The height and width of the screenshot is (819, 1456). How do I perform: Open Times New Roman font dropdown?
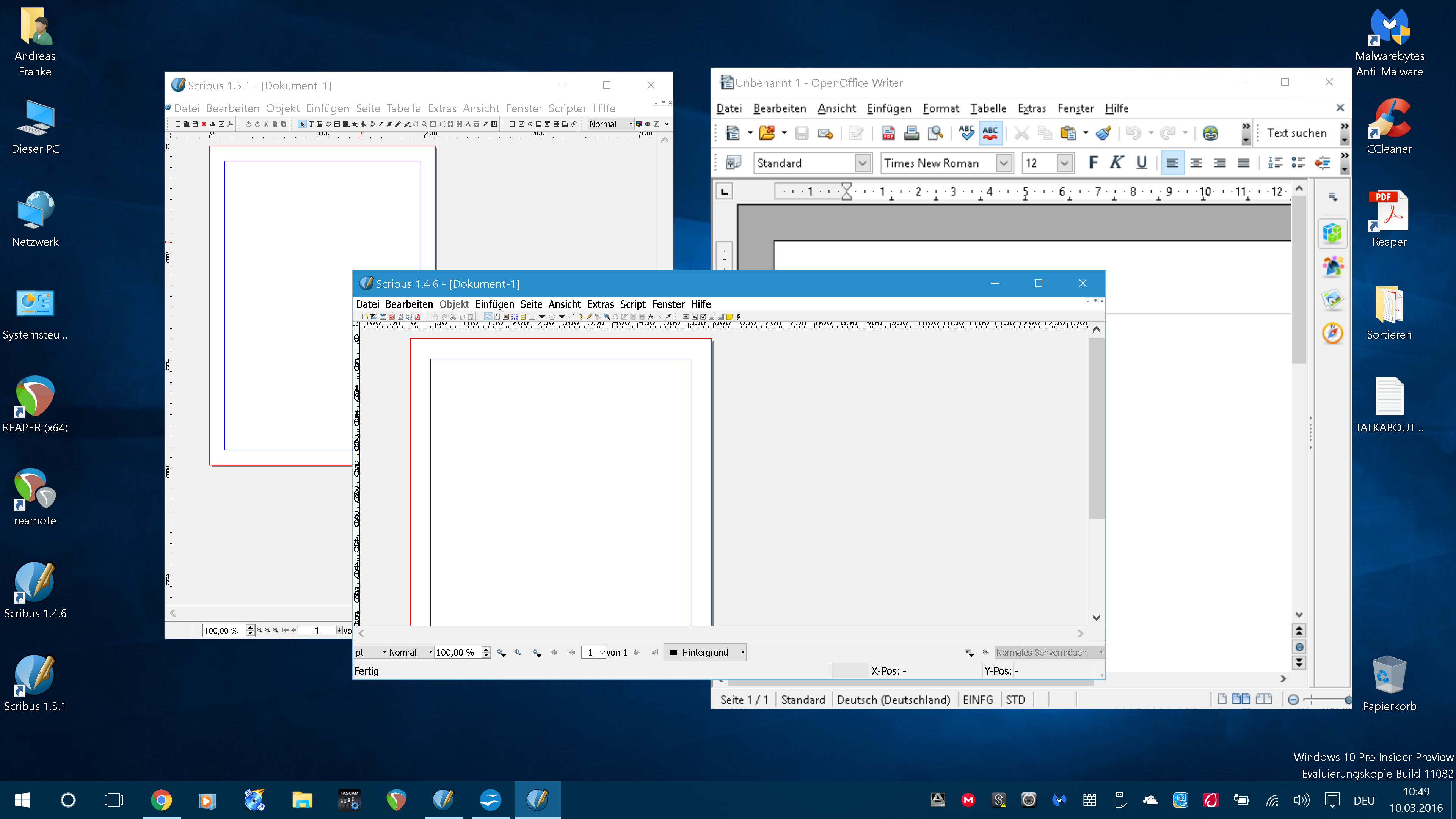(1003, 163)
